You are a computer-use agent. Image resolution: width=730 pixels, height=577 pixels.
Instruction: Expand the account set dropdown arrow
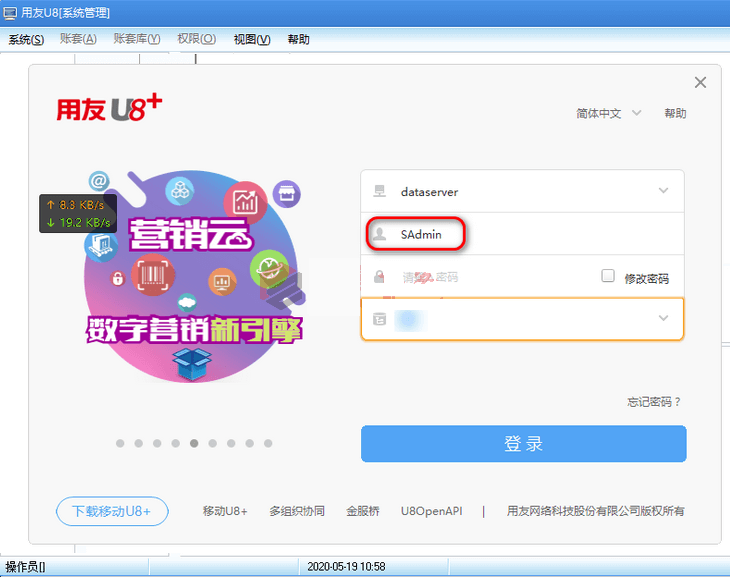[663, 319]
